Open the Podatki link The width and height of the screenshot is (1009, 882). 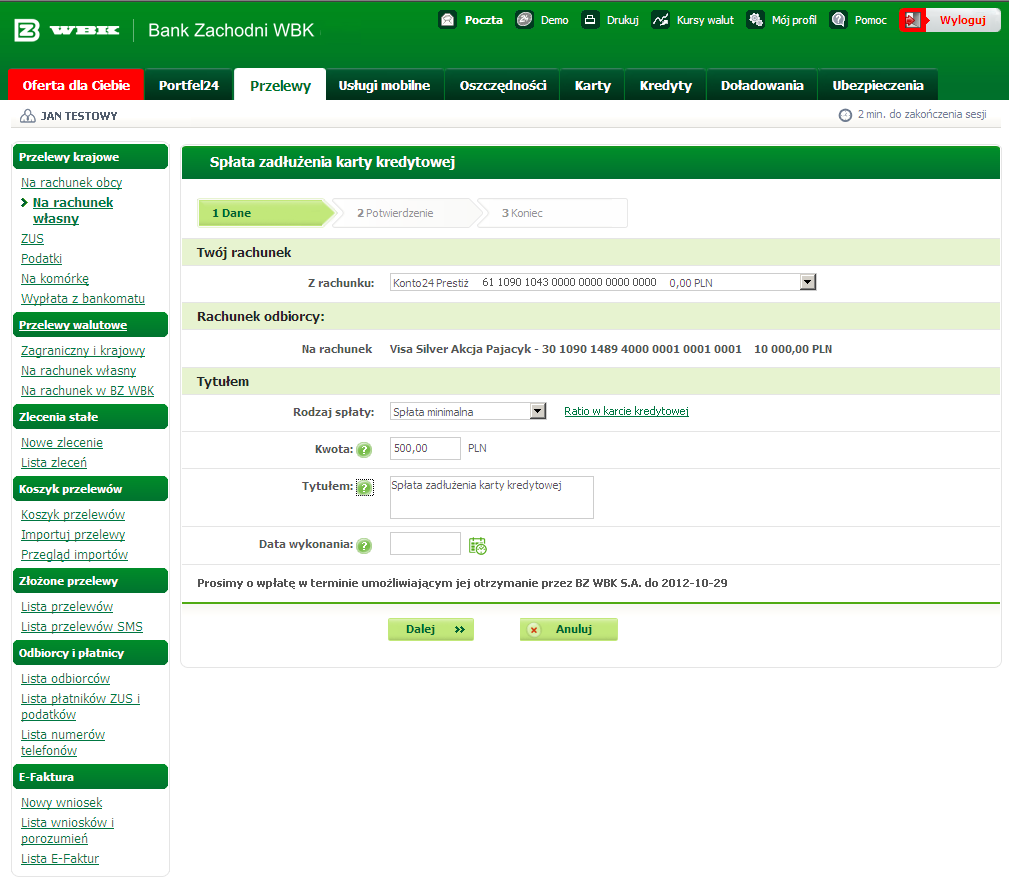click(41, 259)
